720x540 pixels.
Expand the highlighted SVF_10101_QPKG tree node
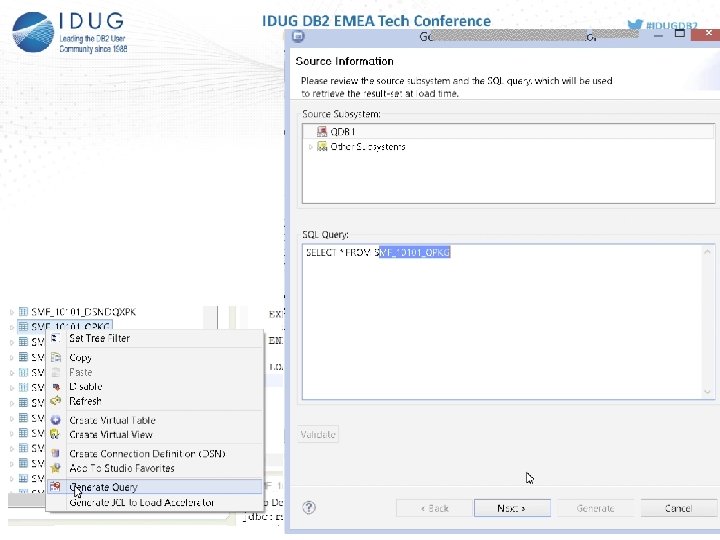[12, 327]
